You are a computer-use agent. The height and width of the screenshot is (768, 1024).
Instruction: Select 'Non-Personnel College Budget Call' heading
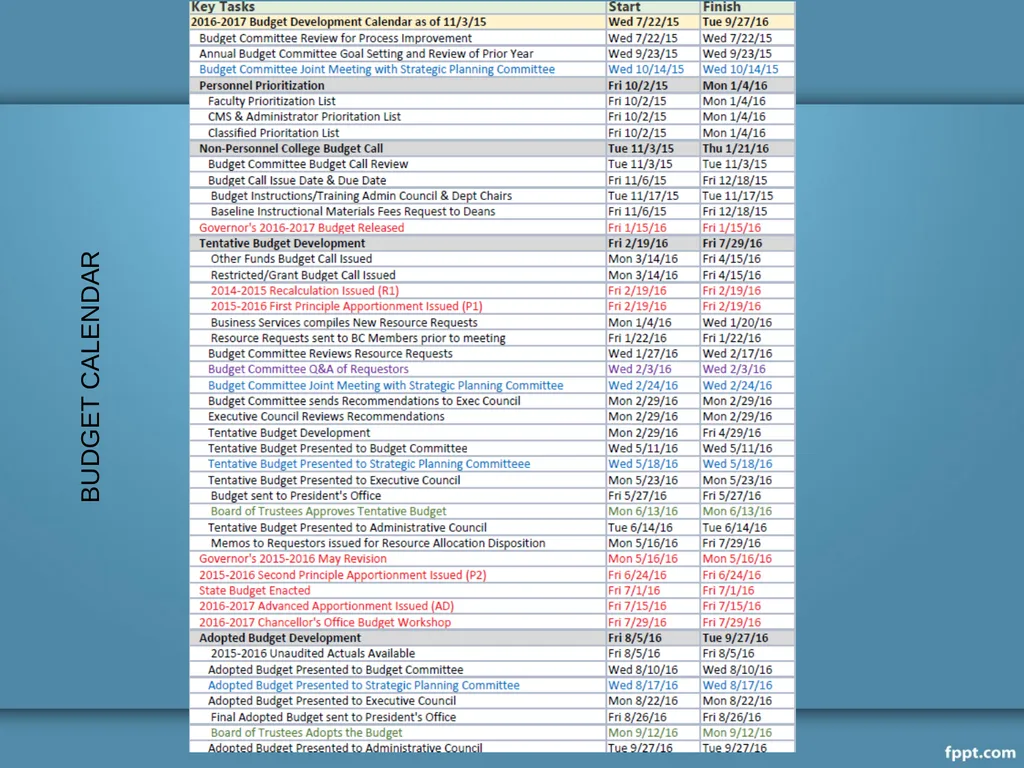point(291,148)
